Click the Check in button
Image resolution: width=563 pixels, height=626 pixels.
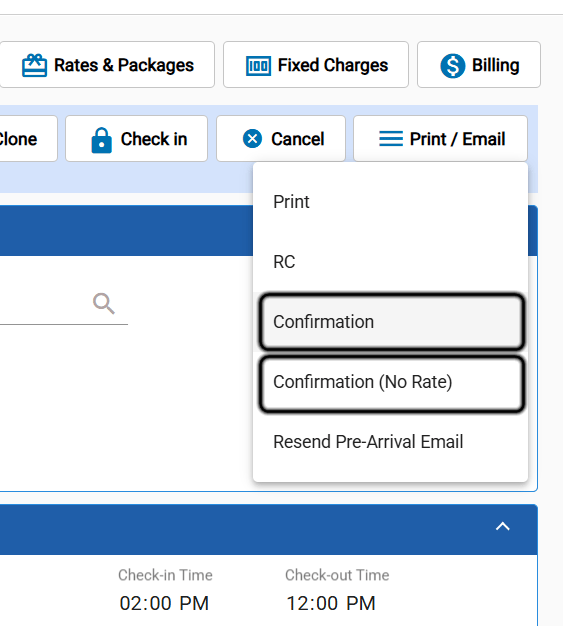coord(137,139)
